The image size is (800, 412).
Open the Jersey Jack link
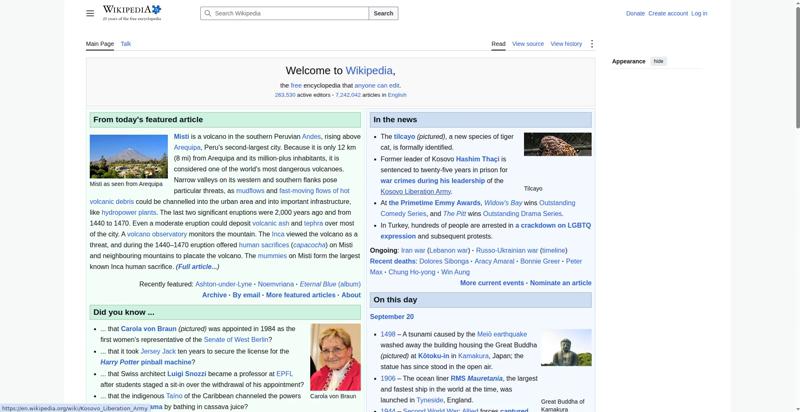(158, 351)
